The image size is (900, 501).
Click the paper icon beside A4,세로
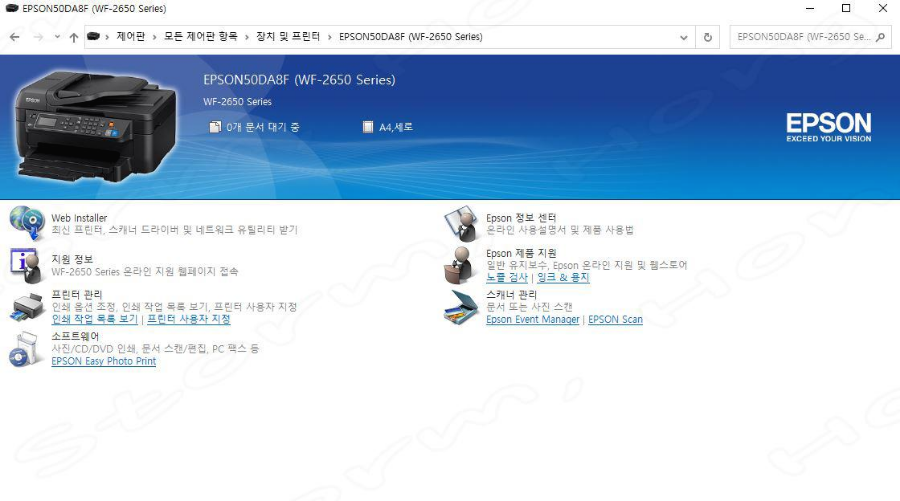pos(368,127)
